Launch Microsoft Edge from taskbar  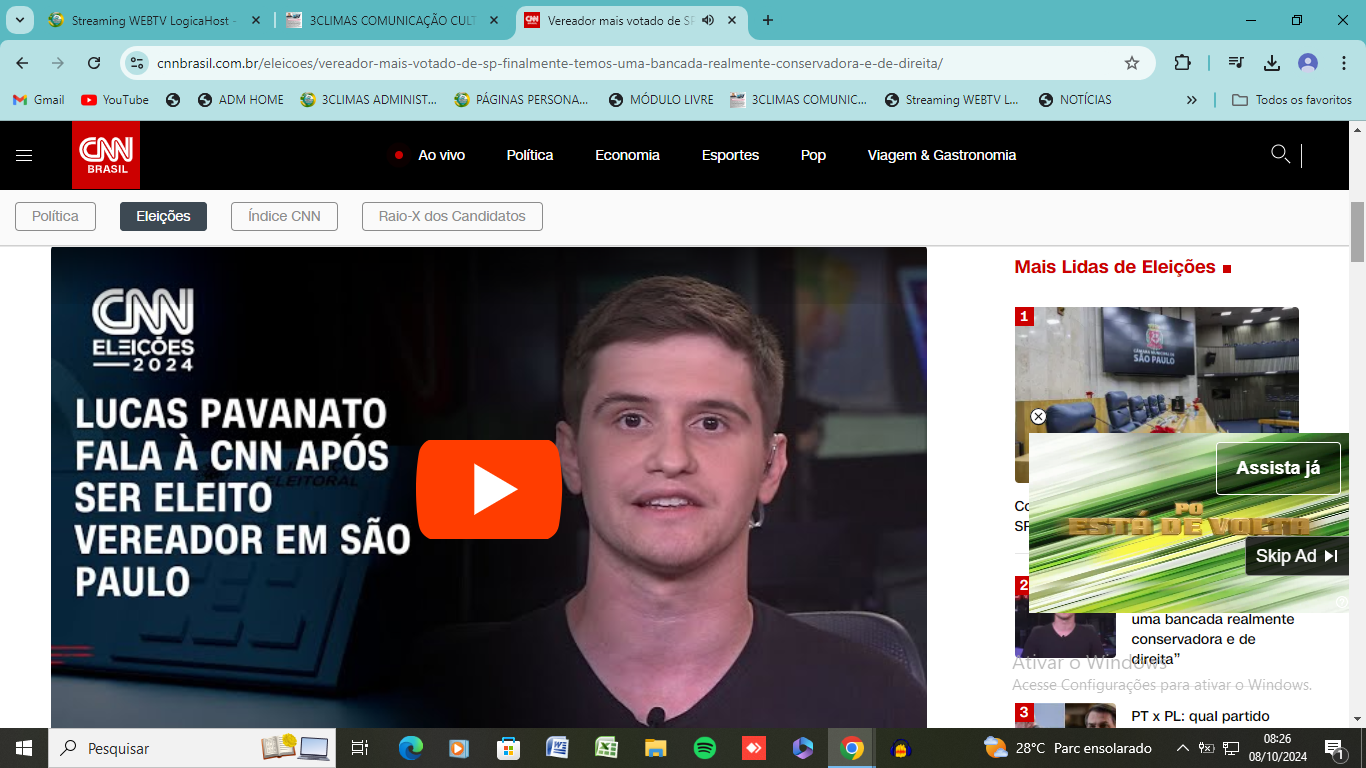(410, 748)
